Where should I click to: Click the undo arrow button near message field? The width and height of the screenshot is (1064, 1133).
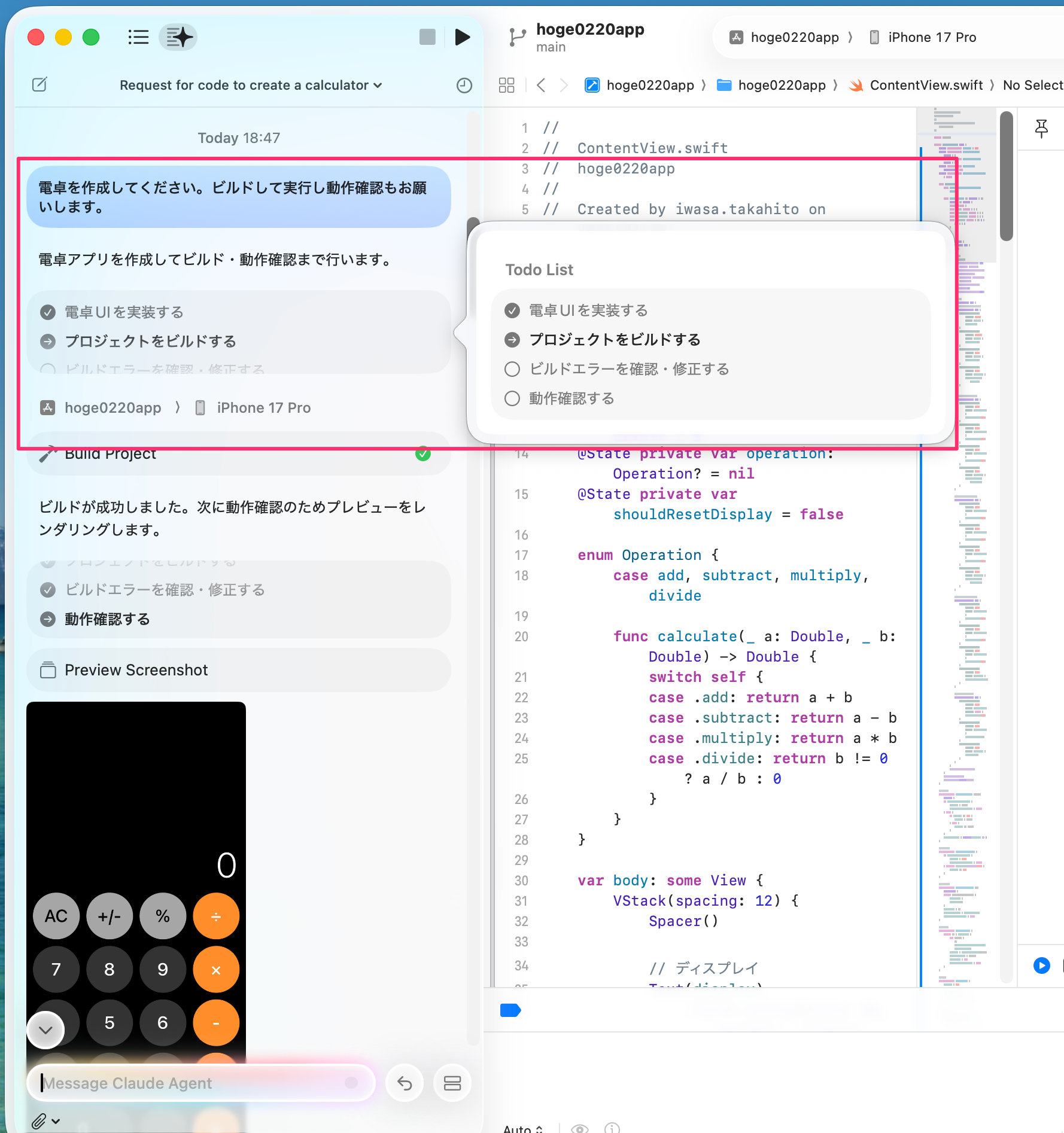tap(405, 1083)
